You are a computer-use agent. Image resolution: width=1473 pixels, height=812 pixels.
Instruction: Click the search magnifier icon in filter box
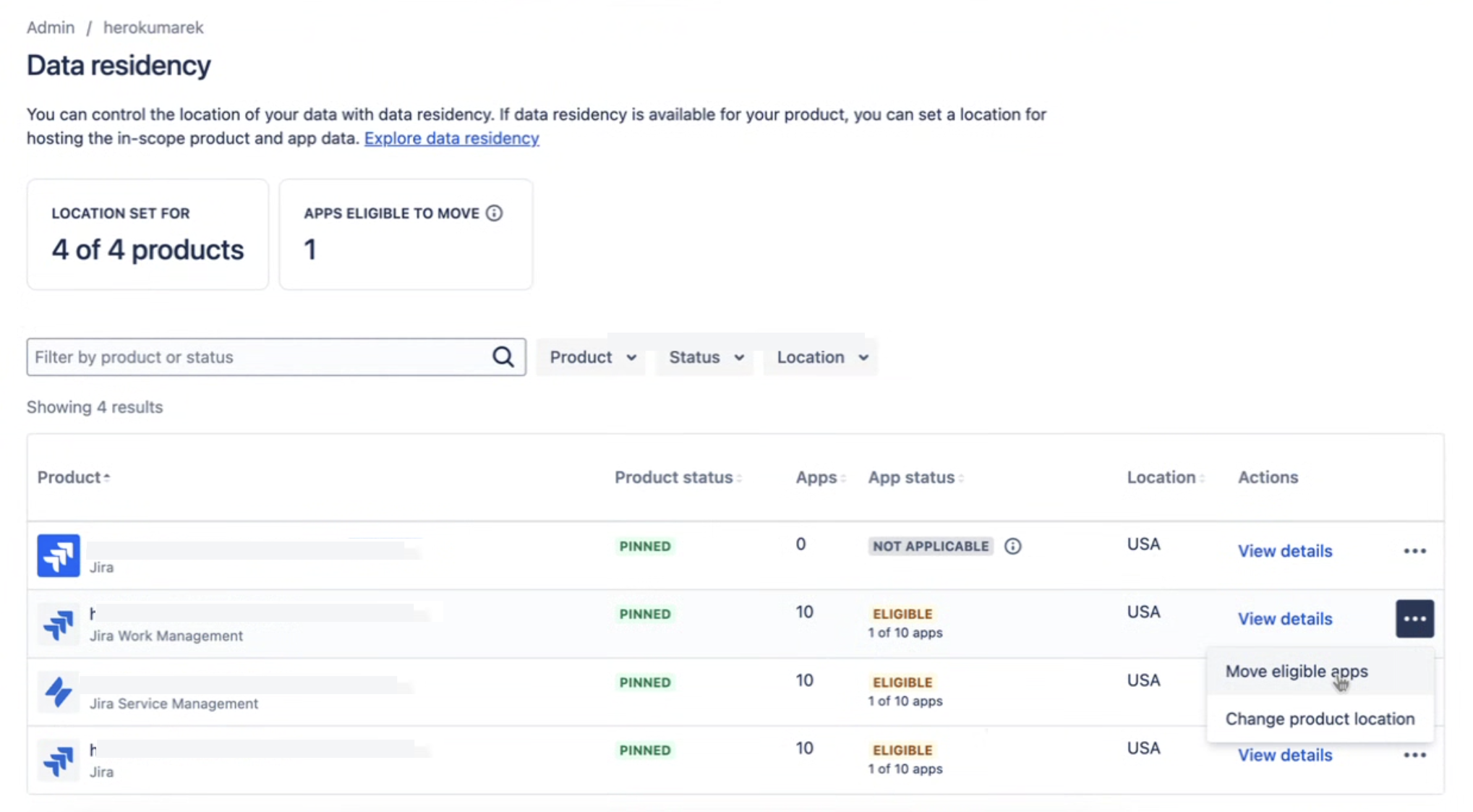pos(503,356)
